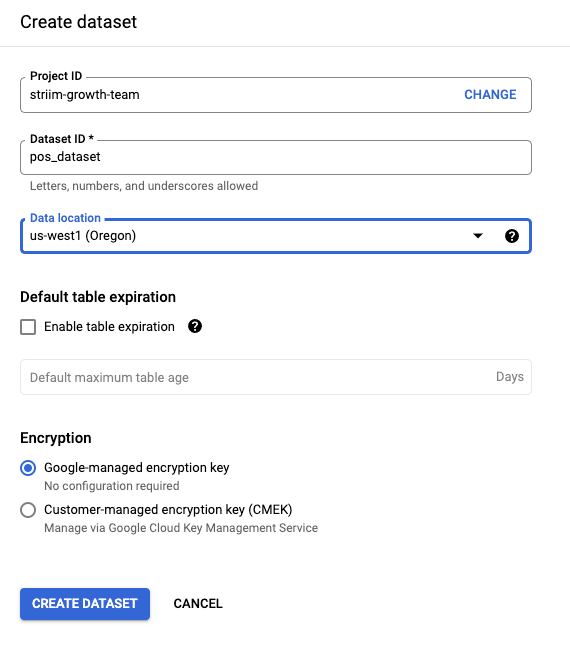
Task: Expand the Data location dropdown arrow
Action: tap(478, 236)
